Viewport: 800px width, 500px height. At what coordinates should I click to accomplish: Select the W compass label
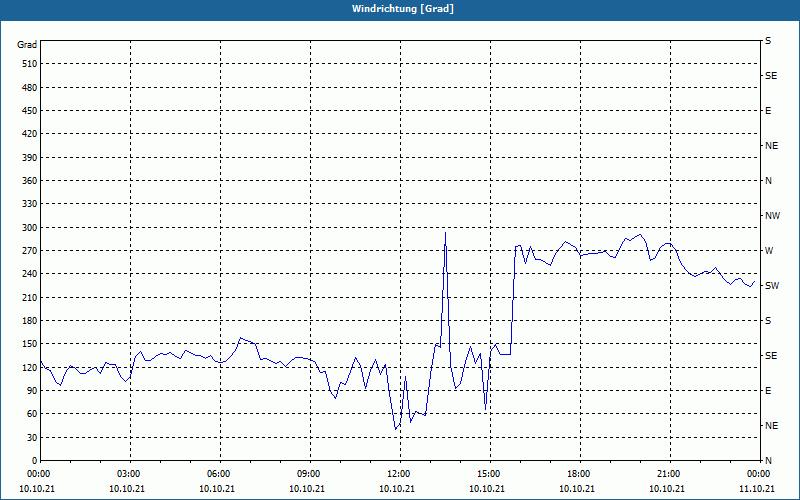tap(769, 251)
